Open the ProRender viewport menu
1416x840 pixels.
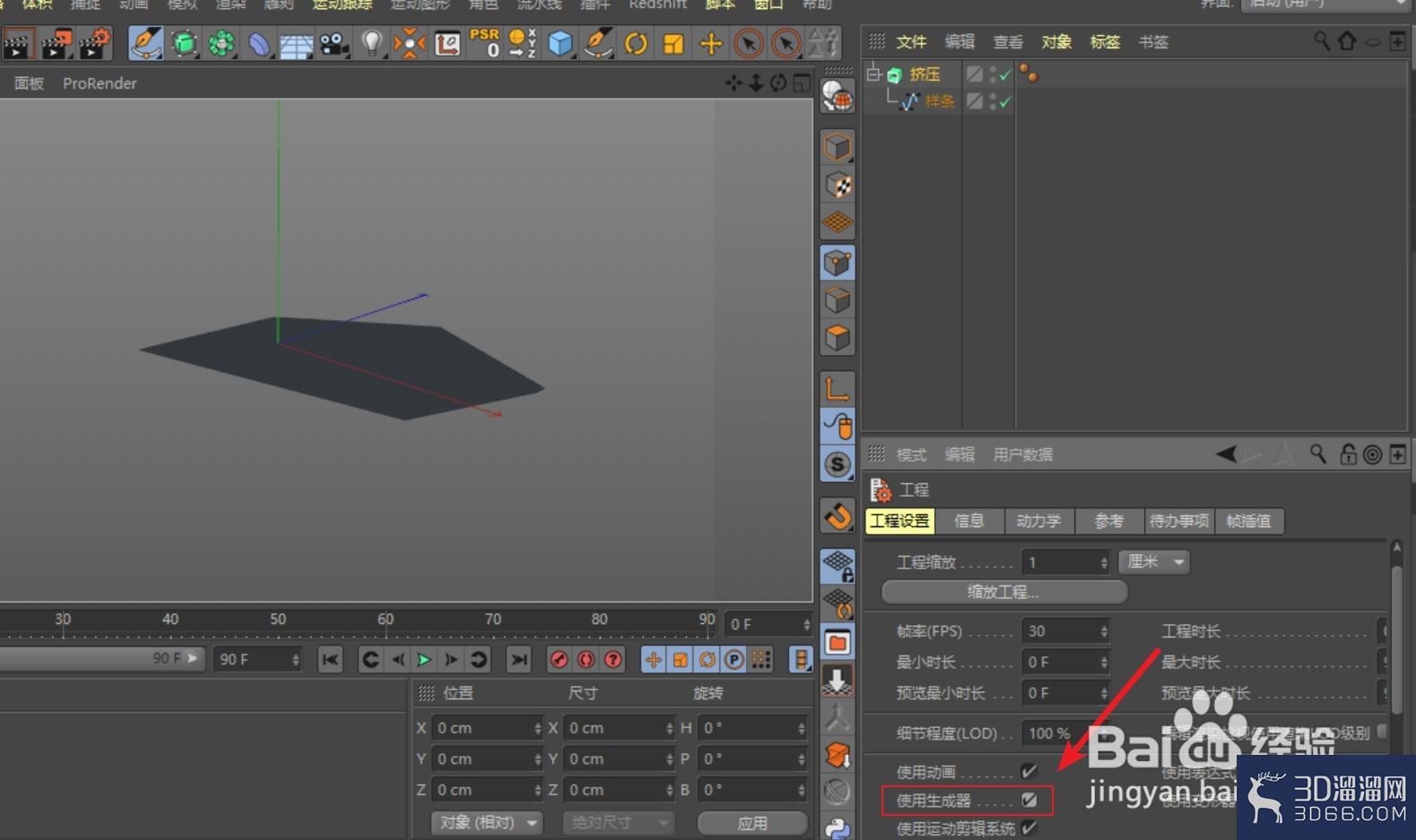100,83
